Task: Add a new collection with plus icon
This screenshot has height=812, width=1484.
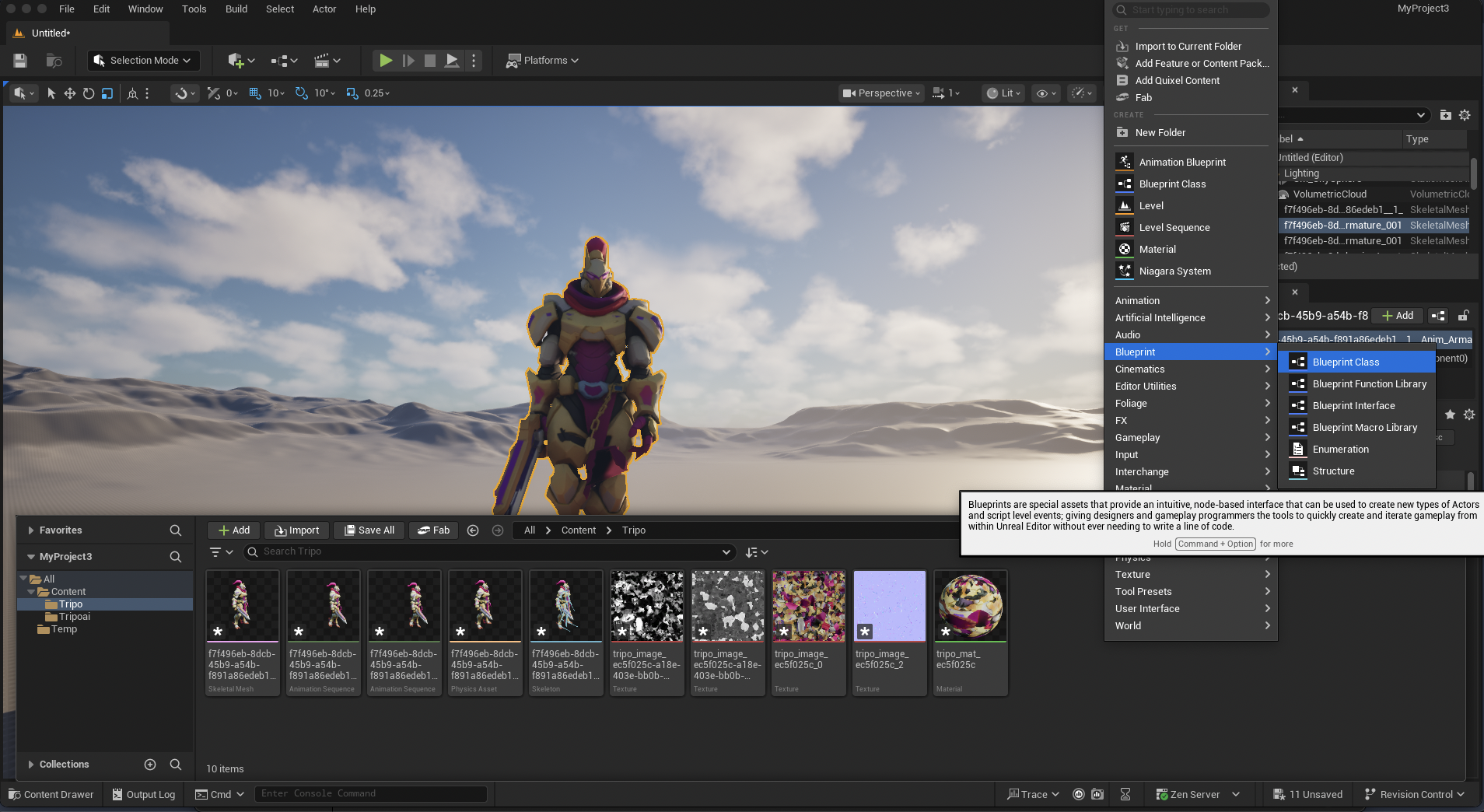Action: point(150,765)
